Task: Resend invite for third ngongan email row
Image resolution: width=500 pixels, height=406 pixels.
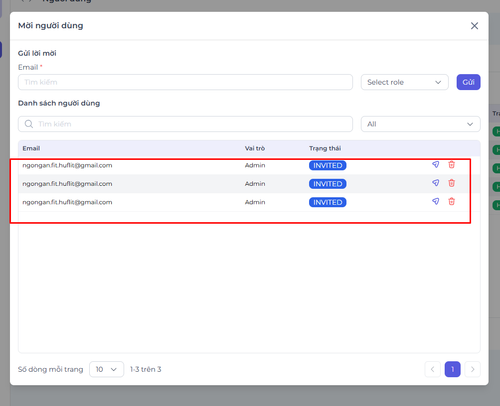Action: (x=435, y=201)
